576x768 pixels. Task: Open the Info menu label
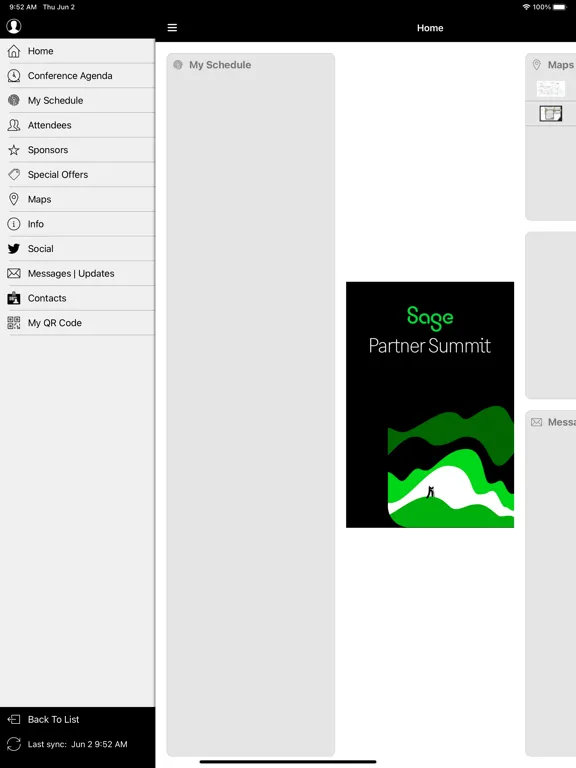(36, 224)
